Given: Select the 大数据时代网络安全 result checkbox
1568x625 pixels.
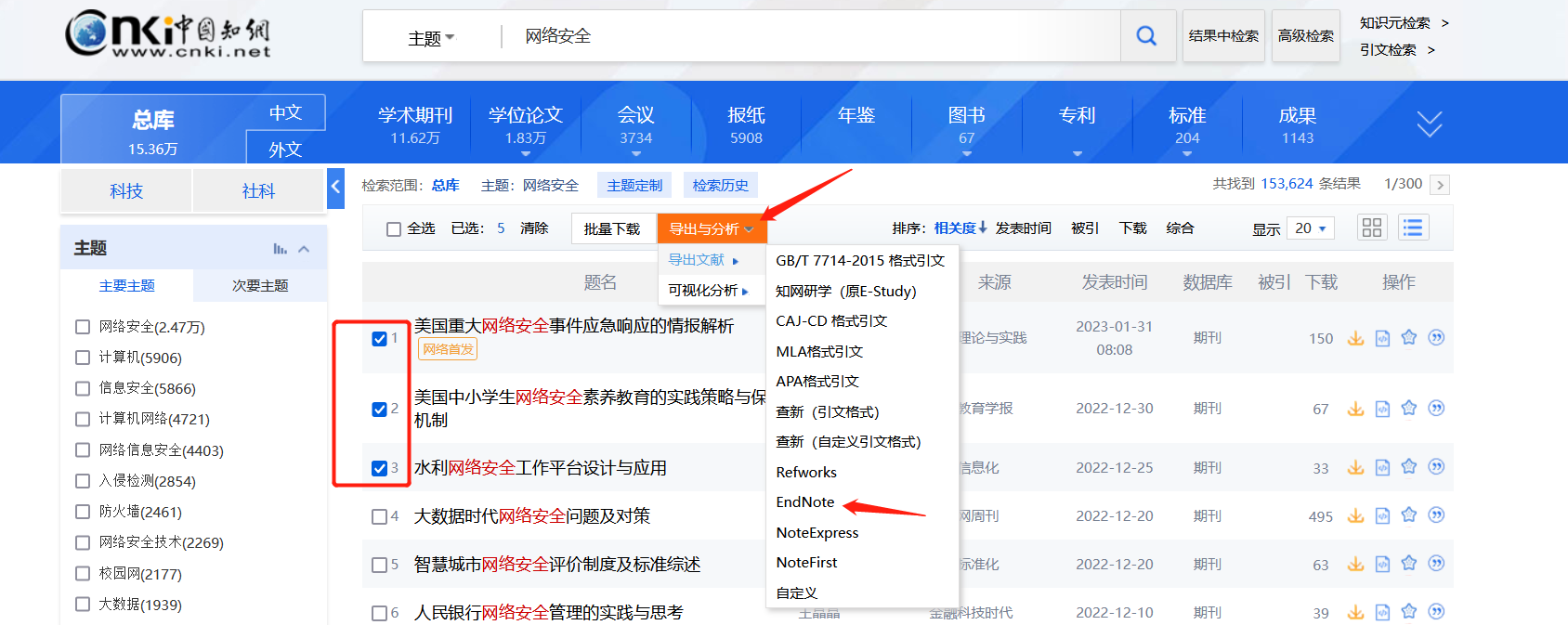Looking at the screenshot, I should click(379, 516).
